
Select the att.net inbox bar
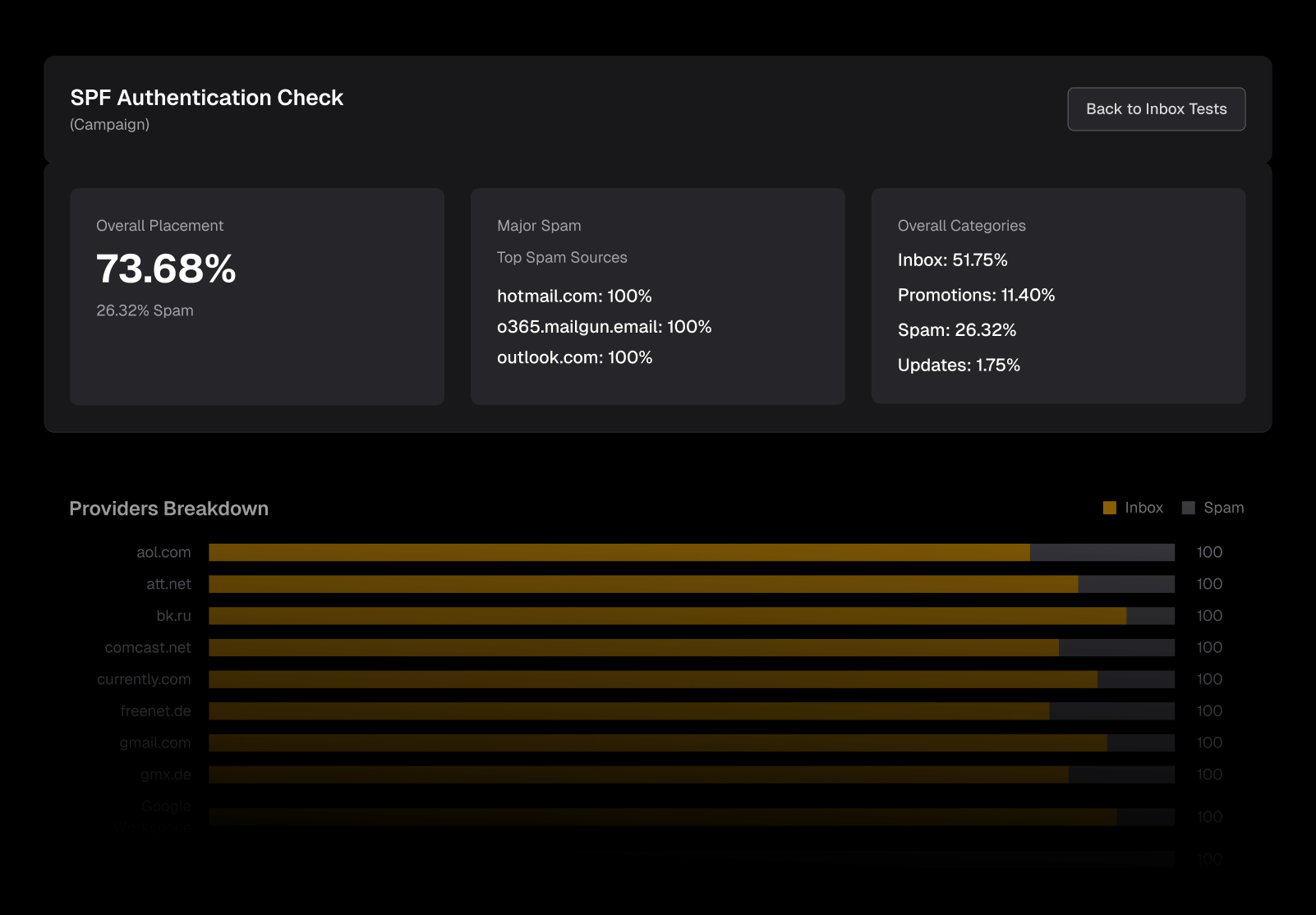pos(643,584)
